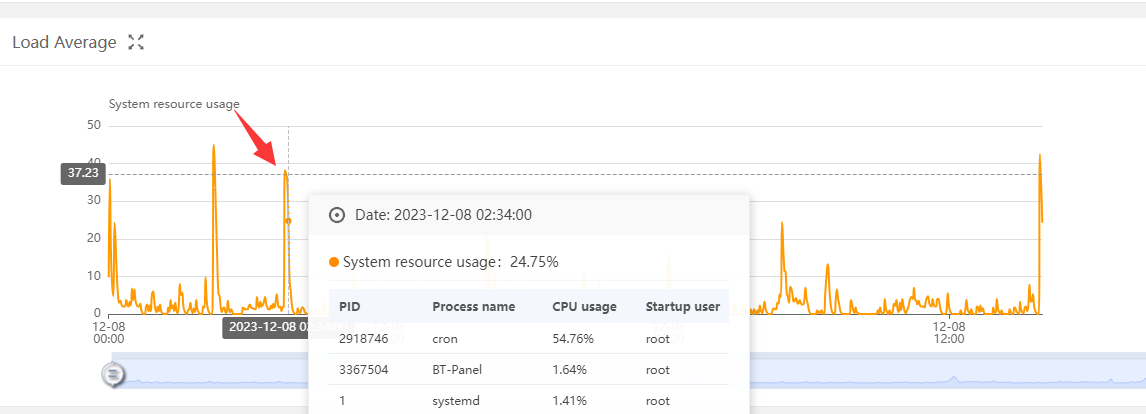Click the 12-08 12:00 axis label
This screenshot has height=414, width=1146.
948,332
